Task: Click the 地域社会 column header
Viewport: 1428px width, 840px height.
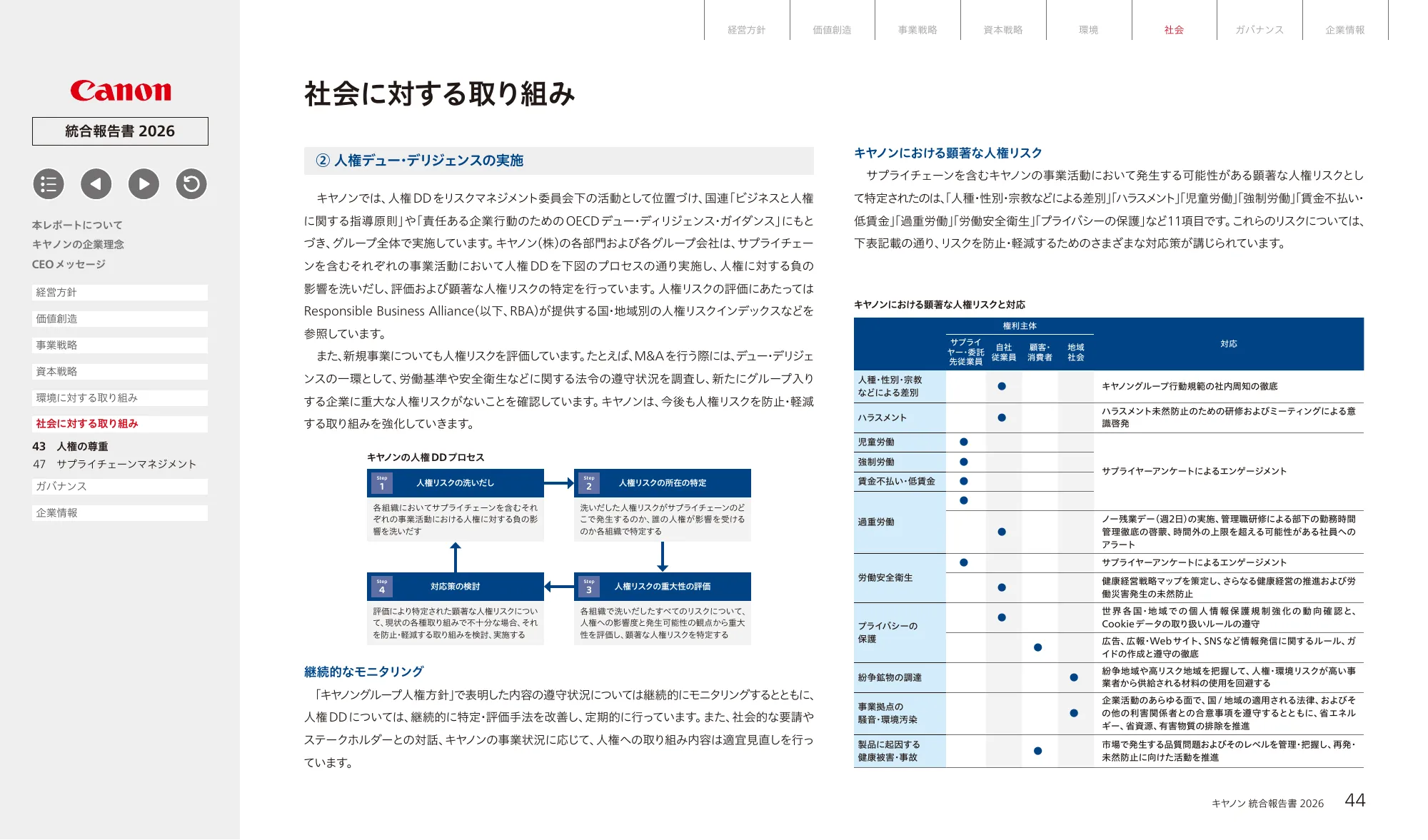Action: (x=1076, y=353)
